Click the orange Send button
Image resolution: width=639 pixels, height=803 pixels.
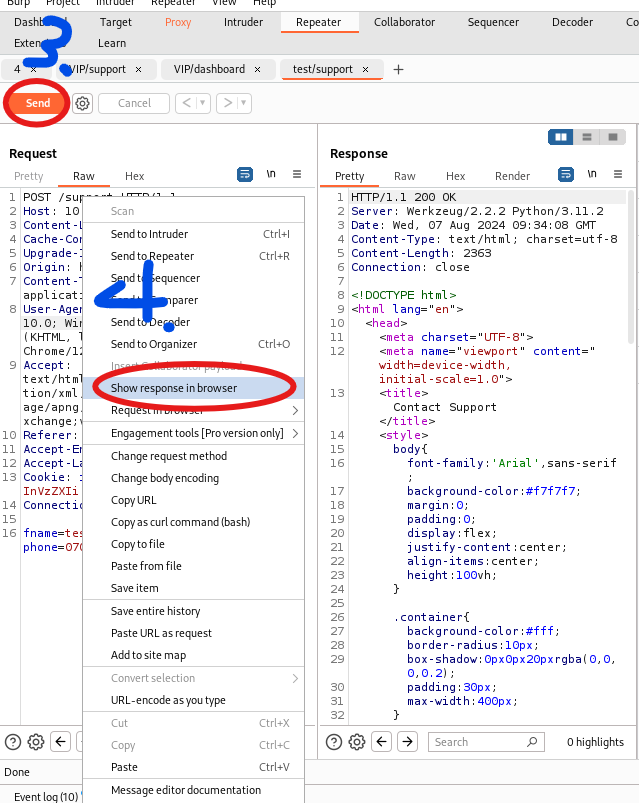pos(38,103)
